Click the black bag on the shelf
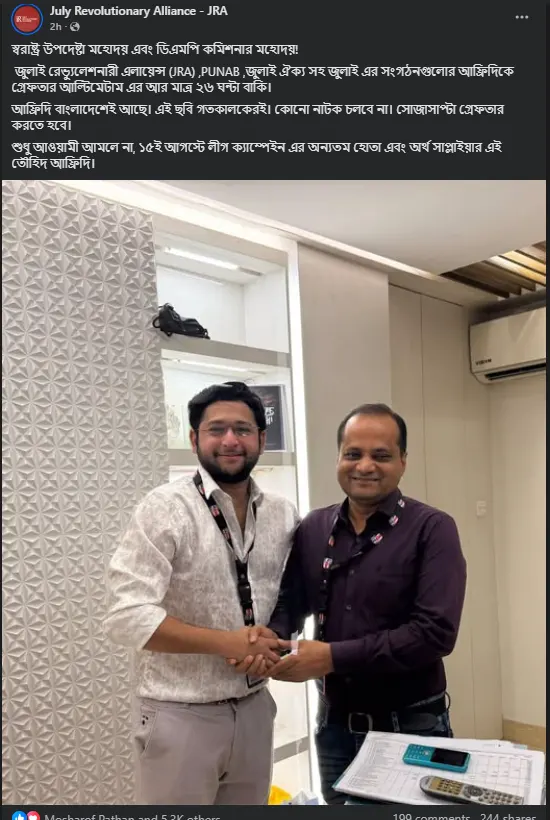The height and width of the screenshot is (820, 550). [x=180, y=321]
